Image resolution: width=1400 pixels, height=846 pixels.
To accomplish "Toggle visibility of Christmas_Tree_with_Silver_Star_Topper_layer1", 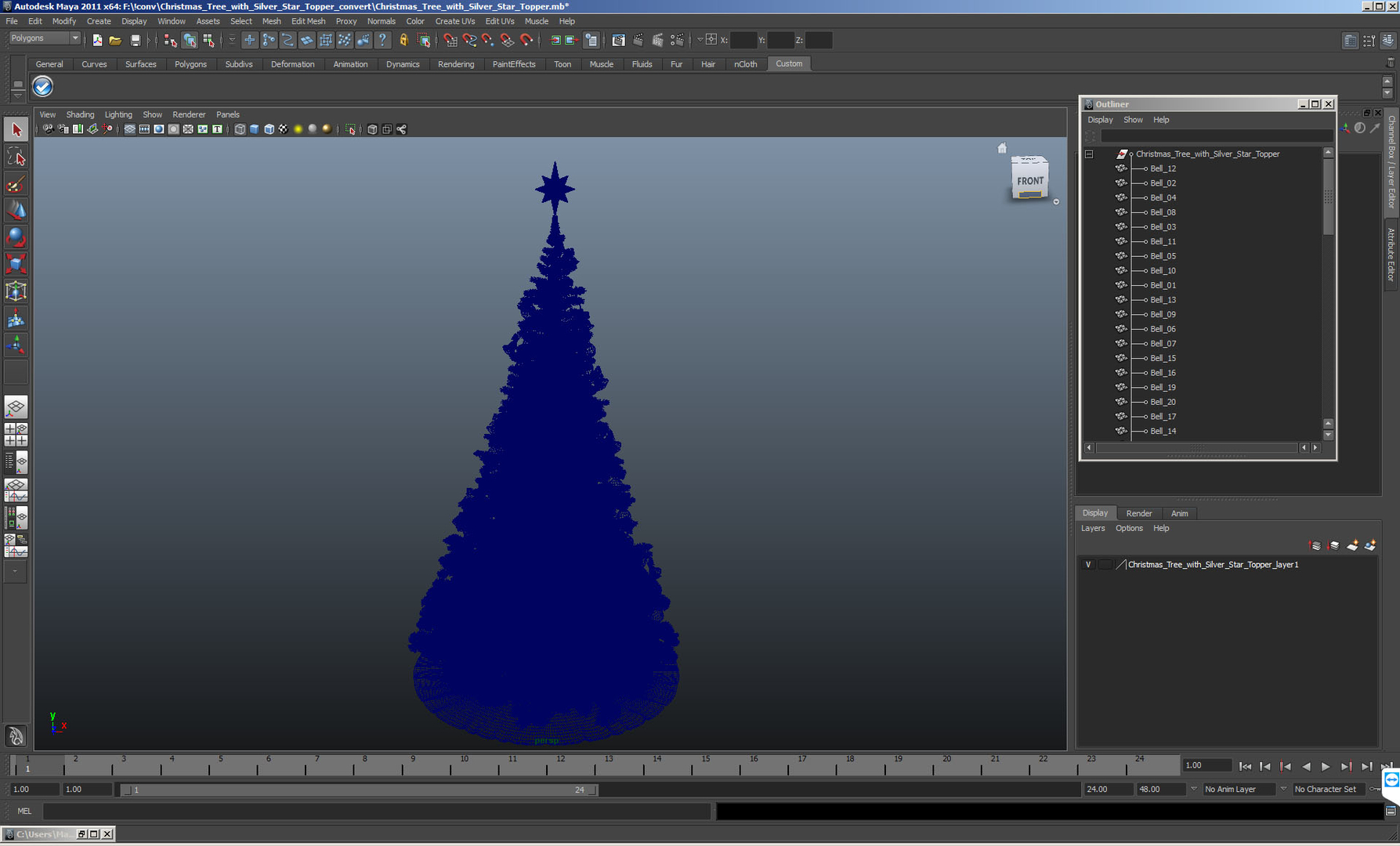I will pos(1089,564).
